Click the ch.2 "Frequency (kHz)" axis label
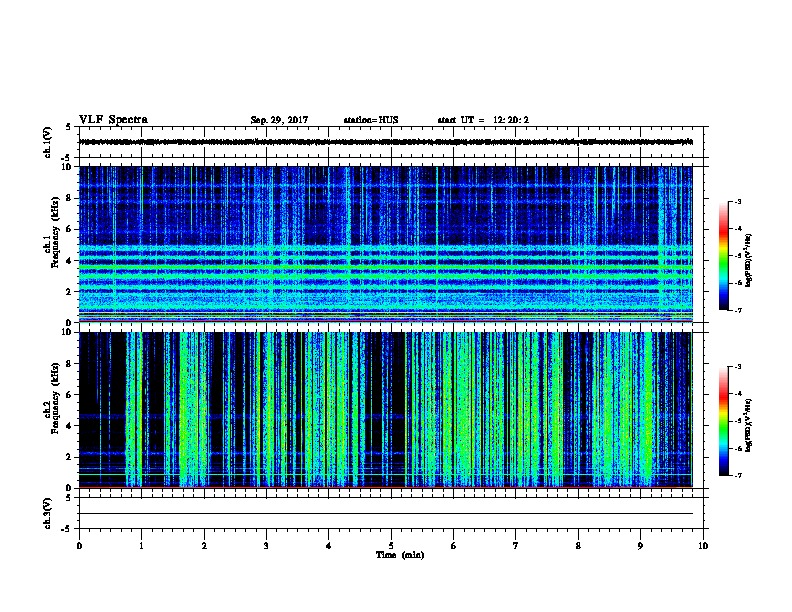 [55, 398]
